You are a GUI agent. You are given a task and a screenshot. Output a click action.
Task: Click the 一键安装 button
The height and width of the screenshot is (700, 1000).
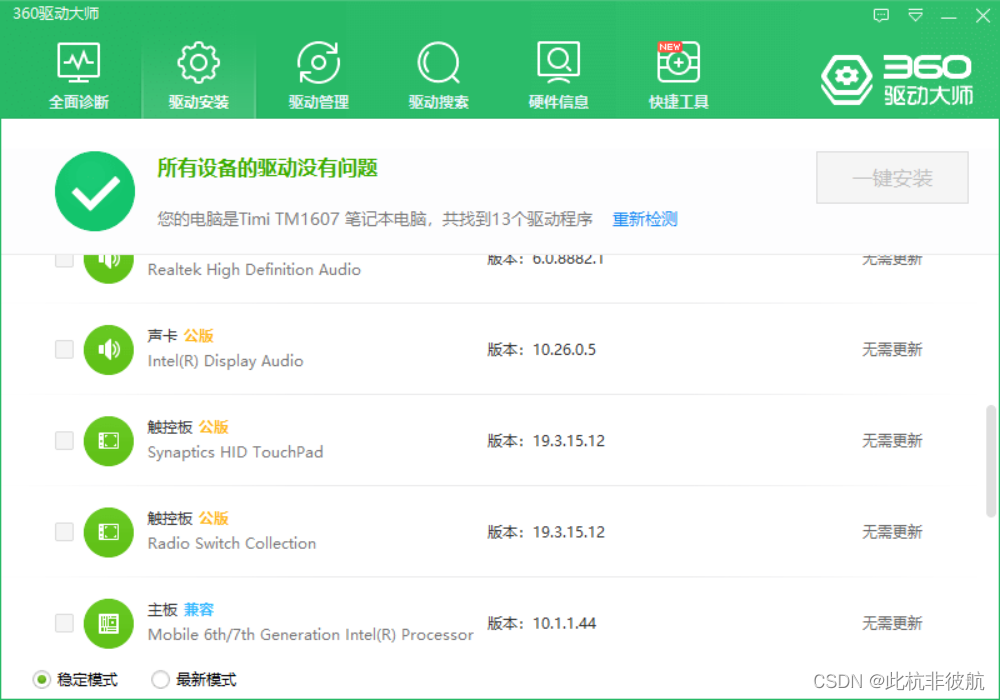point(892,178)
